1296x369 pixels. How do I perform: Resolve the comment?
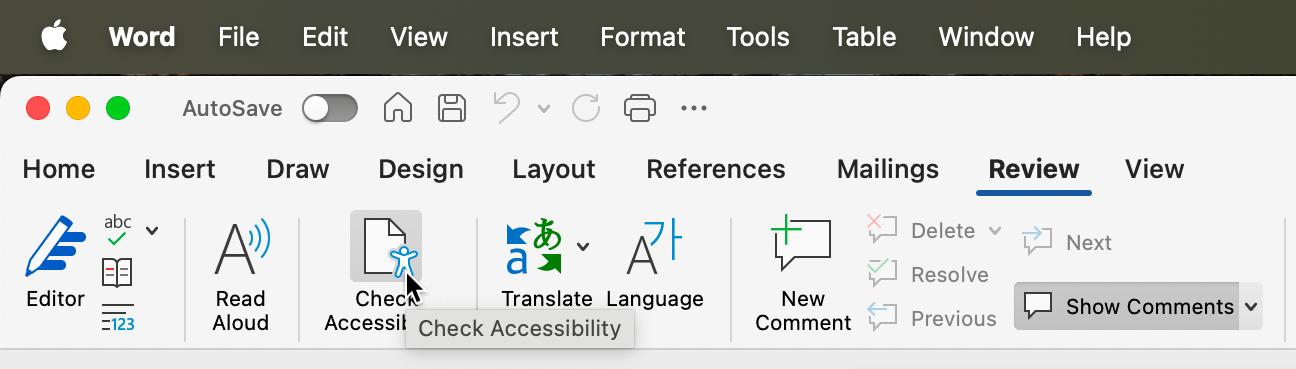click(928, 274)
